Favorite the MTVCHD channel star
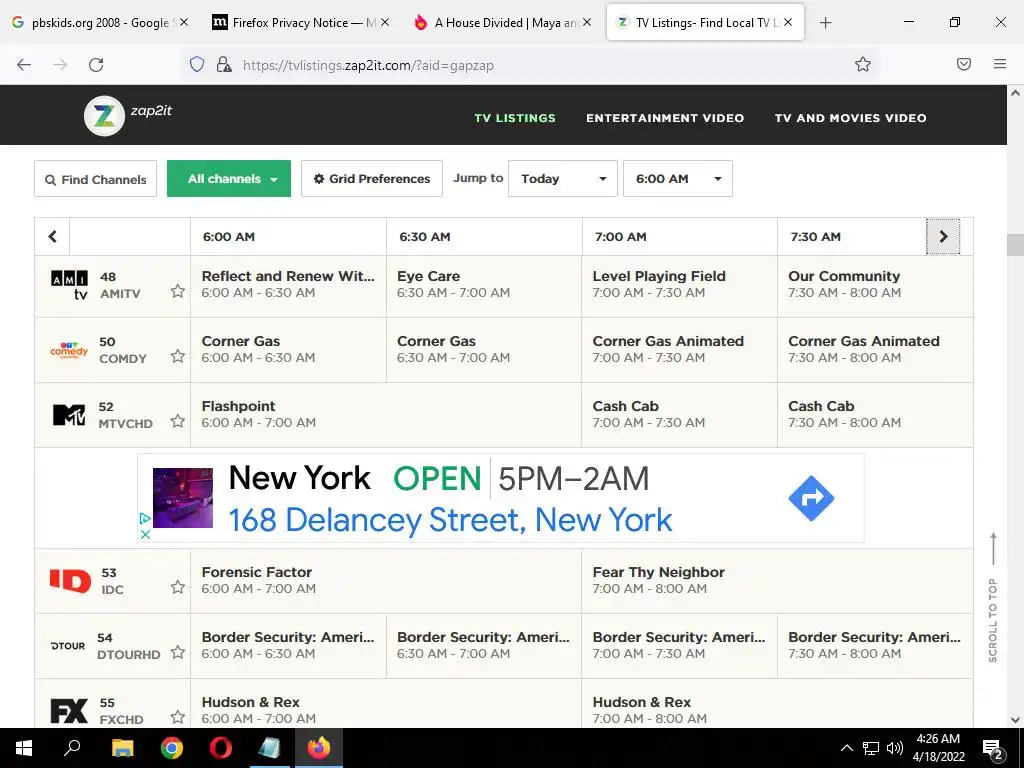The height and width of the screenshot is (768, 1024). coord(178,421)
